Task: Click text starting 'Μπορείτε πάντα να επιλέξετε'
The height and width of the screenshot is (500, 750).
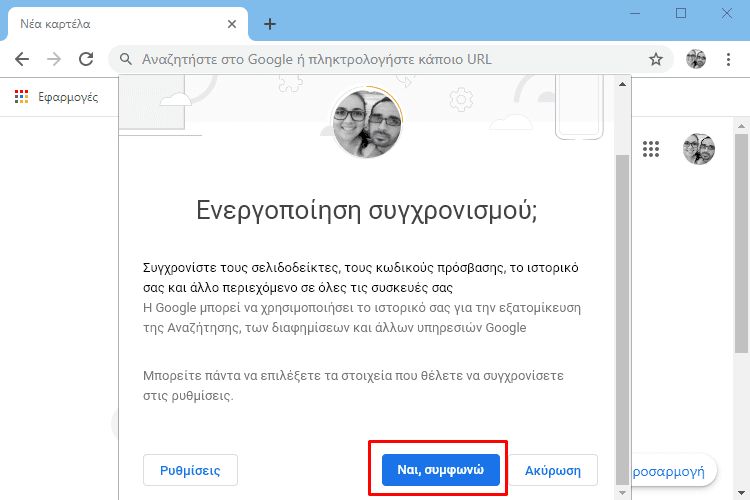Action: 353,386
